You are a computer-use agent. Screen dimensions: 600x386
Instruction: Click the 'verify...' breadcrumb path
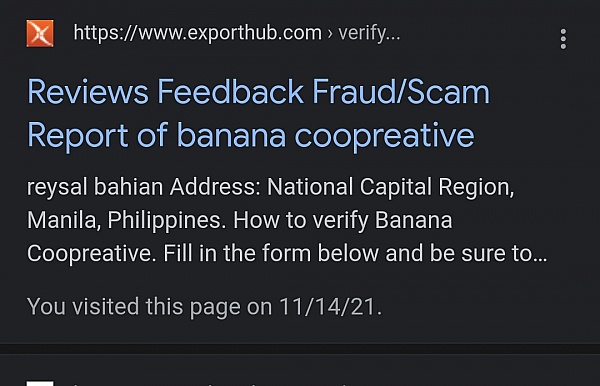(x=369, y=33)
